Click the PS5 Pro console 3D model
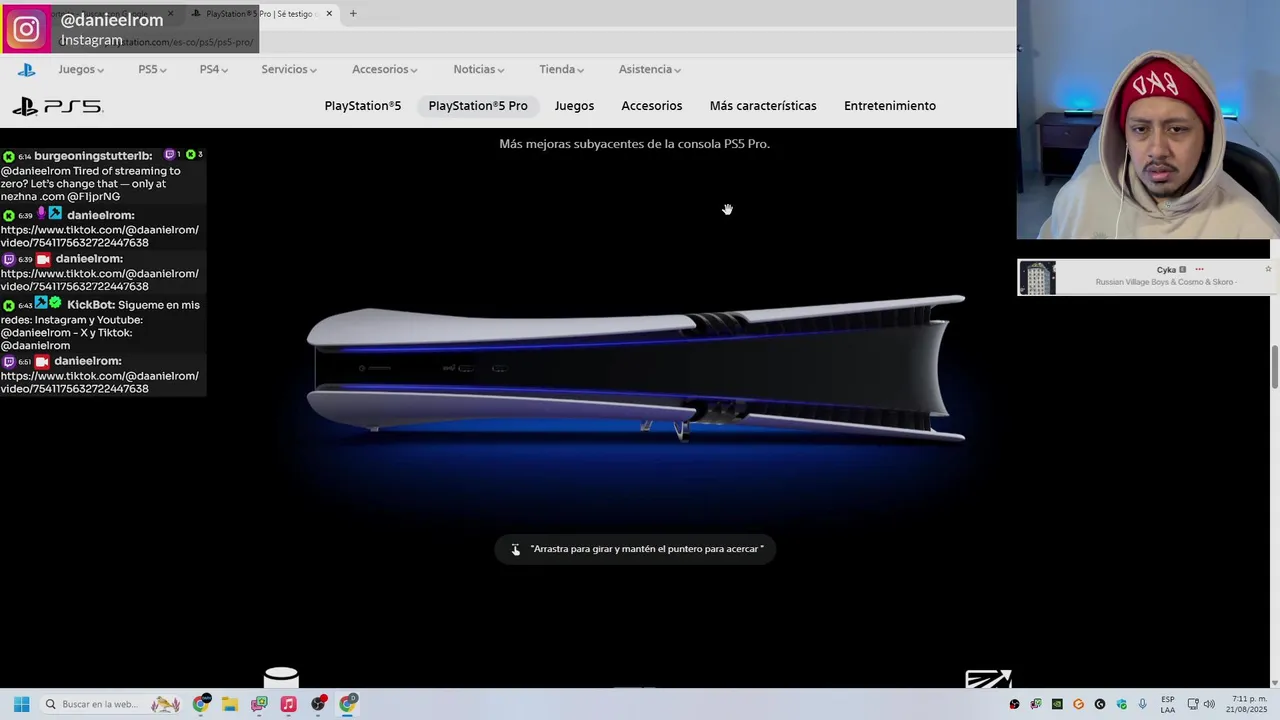The height and width of the screenshot is (720, 1280). 636,368
